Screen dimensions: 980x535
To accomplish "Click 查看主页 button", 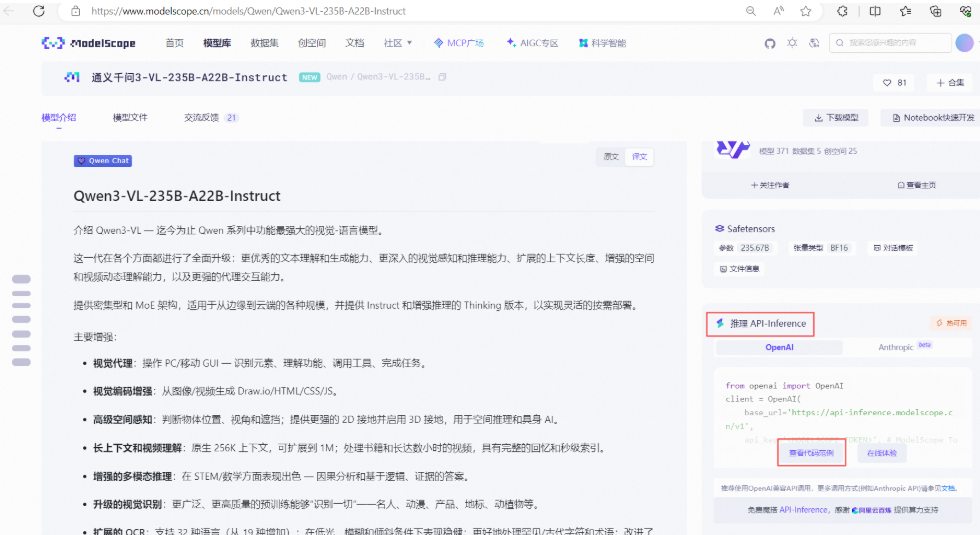I will 916,185.
